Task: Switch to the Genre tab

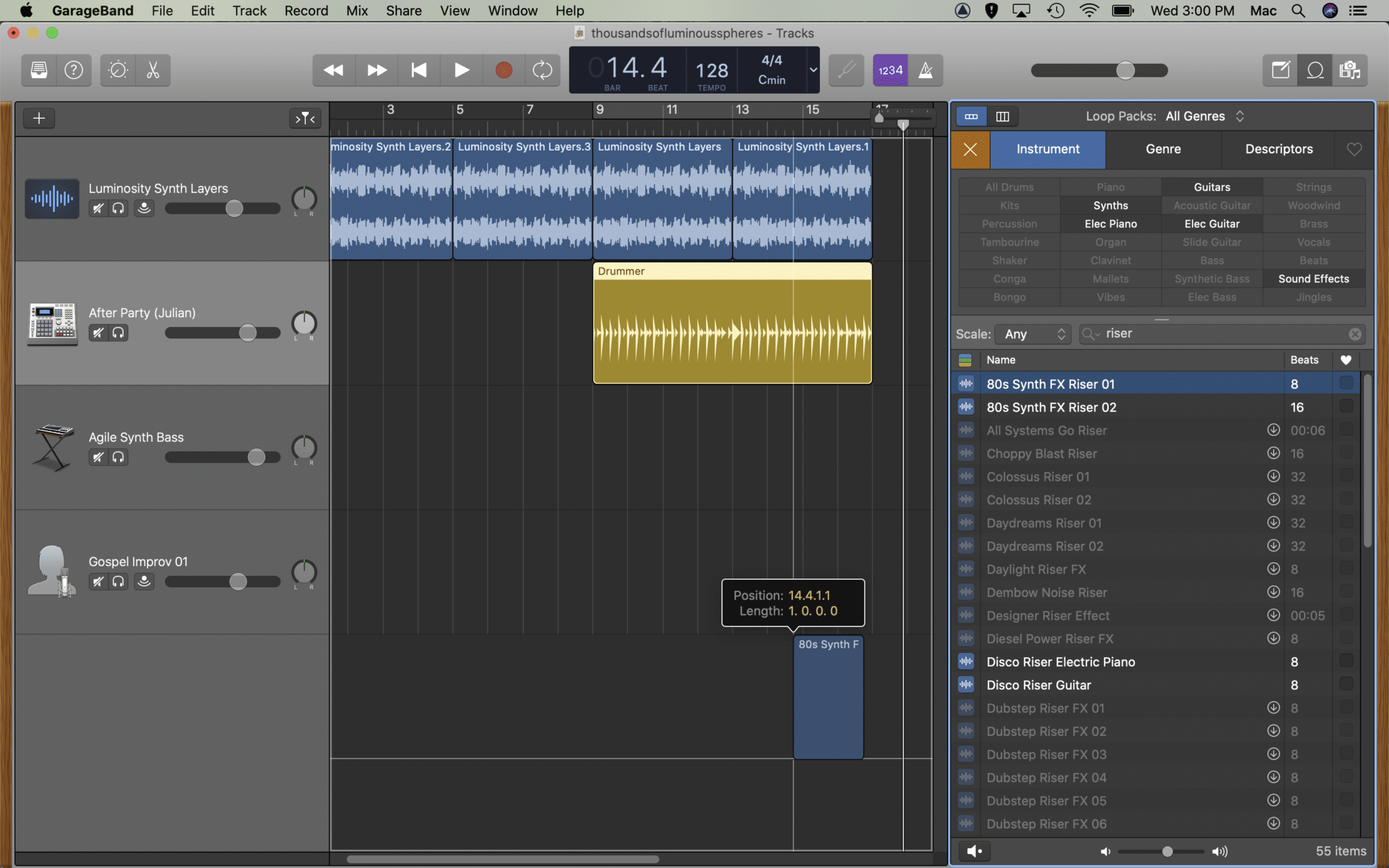Action: pyautogui.click(x=1162, y=149)
